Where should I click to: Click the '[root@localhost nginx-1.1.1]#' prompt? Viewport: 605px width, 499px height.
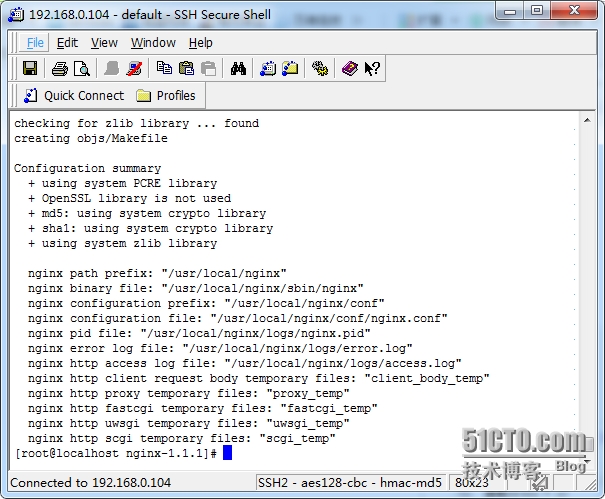click(115, 453)
